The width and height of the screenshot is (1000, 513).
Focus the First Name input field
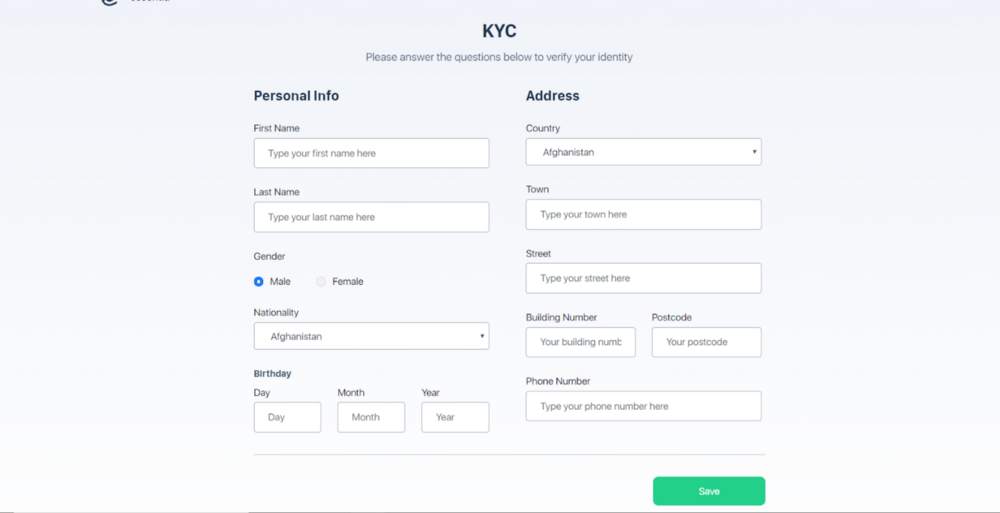[x=371, y=153]
